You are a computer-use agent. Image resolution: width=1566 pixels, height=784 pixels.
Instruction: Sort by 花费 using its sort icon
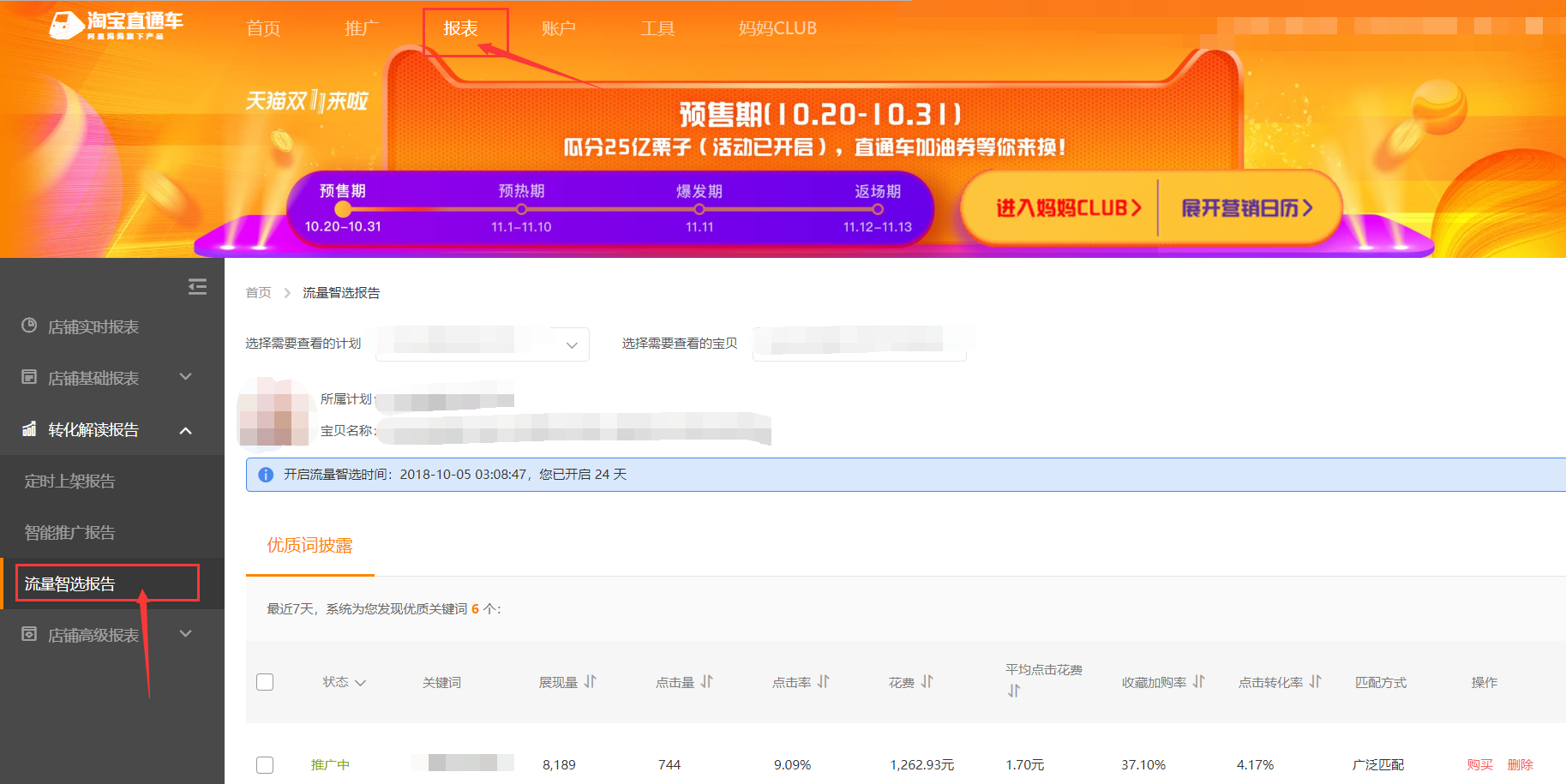tap(927, 681)
